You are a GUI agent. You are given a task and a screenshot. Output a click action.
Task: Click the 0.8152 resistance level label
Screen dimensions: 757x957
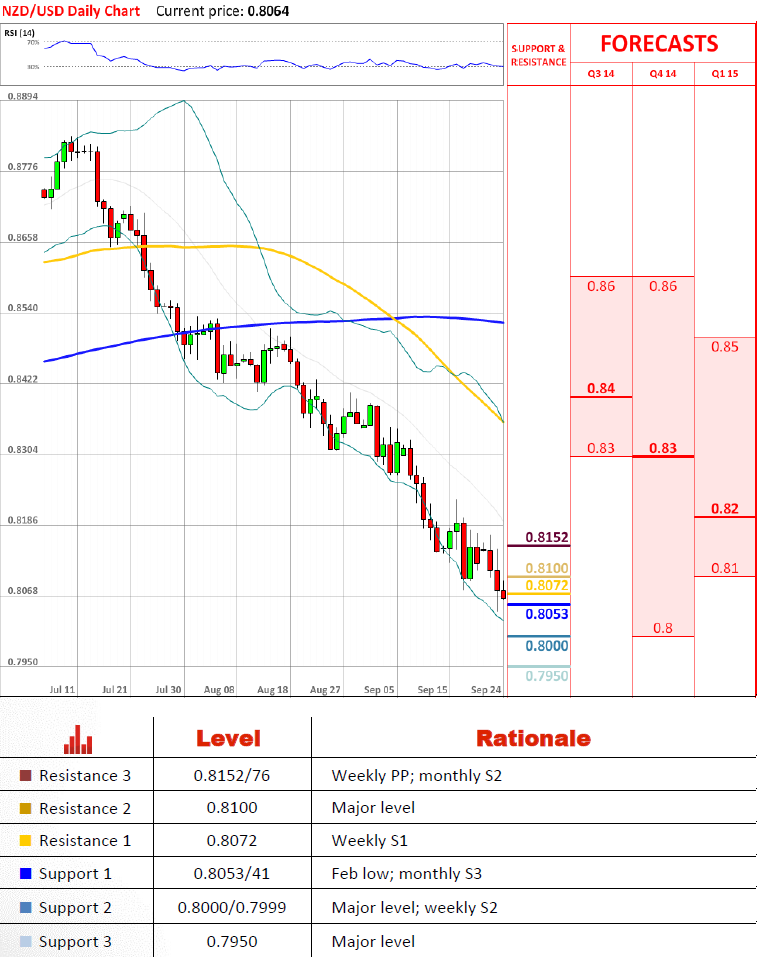(547, 537)
